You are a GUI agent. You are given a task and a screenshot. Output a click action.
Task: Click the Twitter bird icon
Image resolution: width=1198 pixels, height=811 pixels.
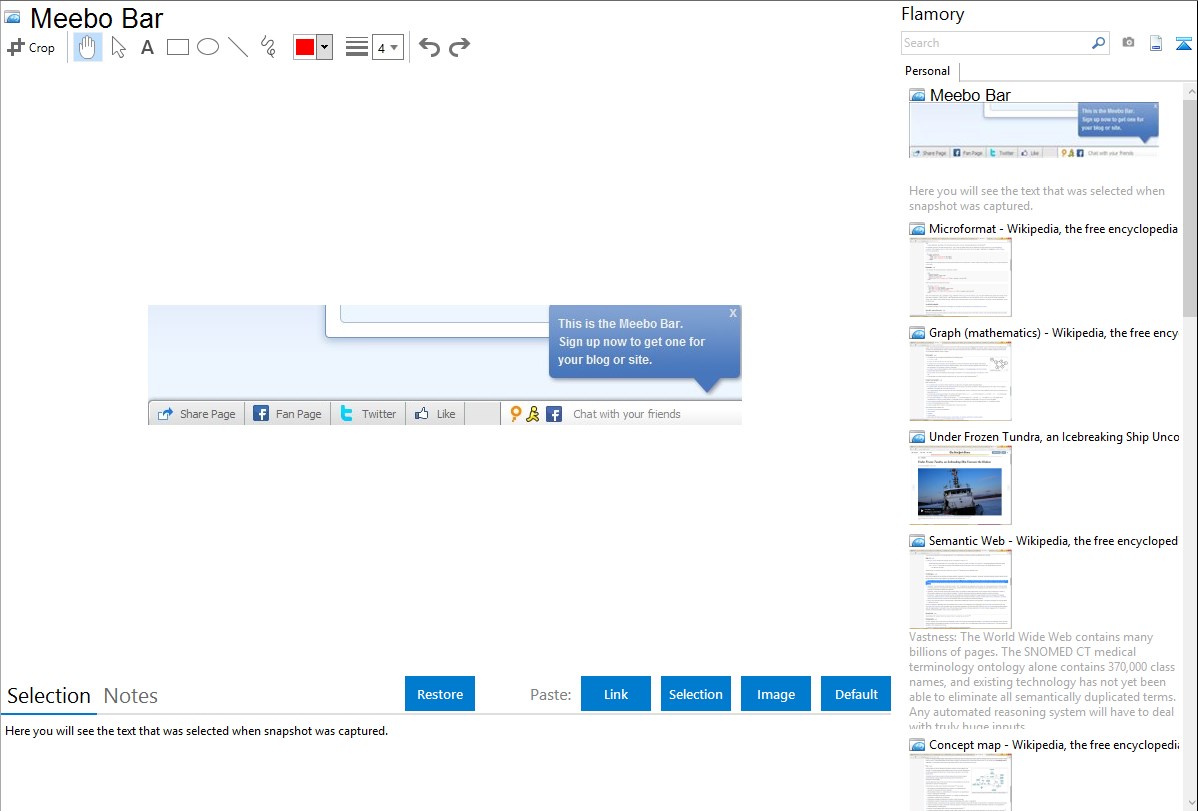coord(347,414)
